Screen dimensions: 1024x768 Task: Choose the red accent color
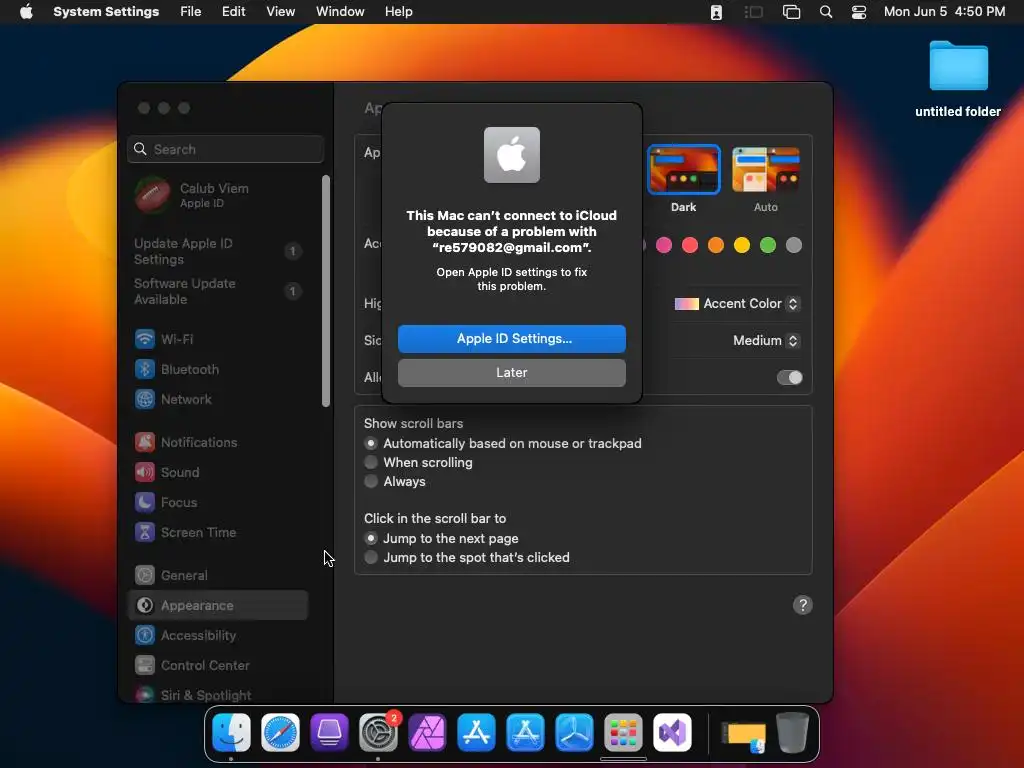pos(690,245)
